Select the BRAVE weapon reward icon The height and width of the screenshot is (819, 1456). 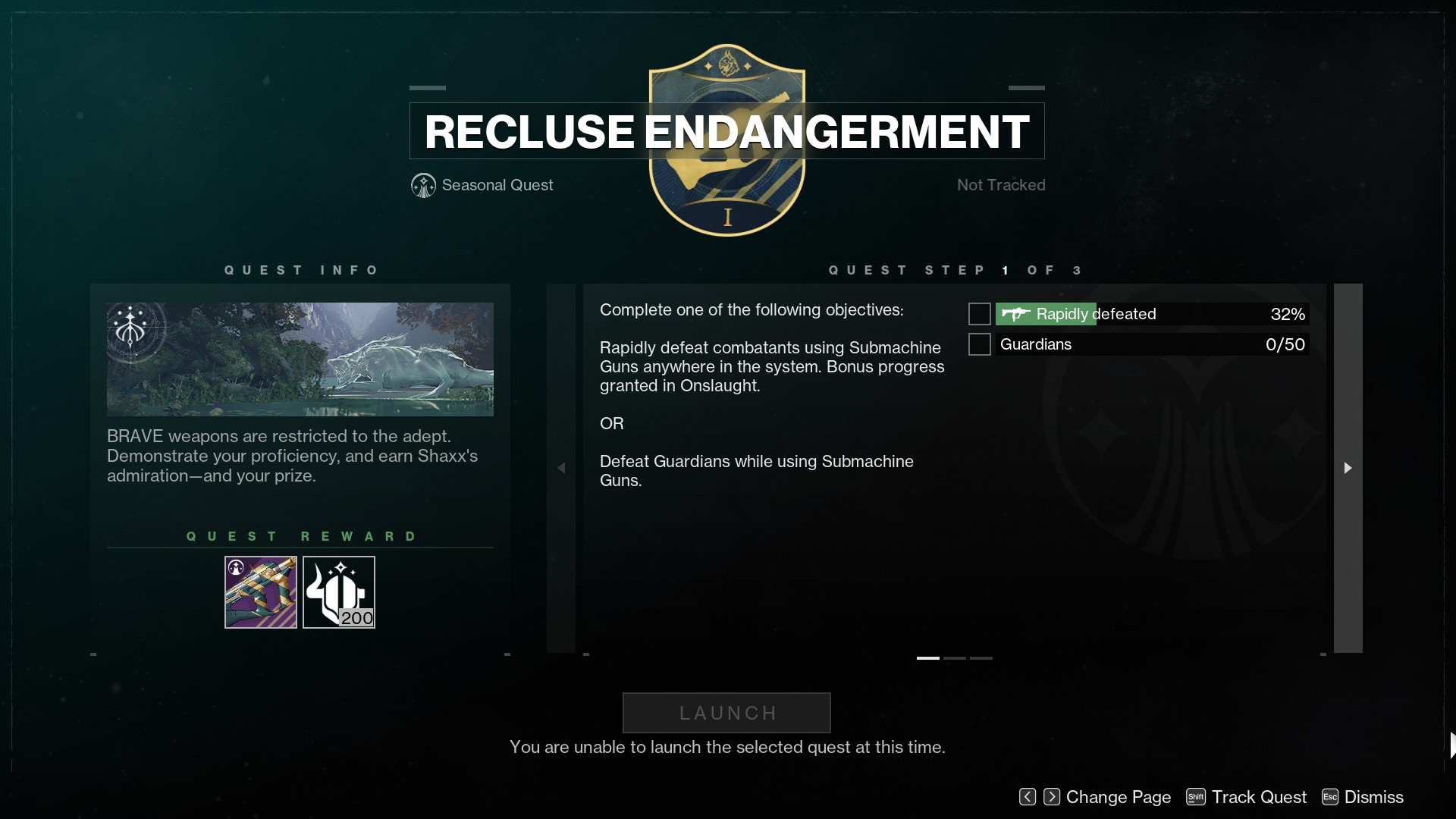click(261, 592)
